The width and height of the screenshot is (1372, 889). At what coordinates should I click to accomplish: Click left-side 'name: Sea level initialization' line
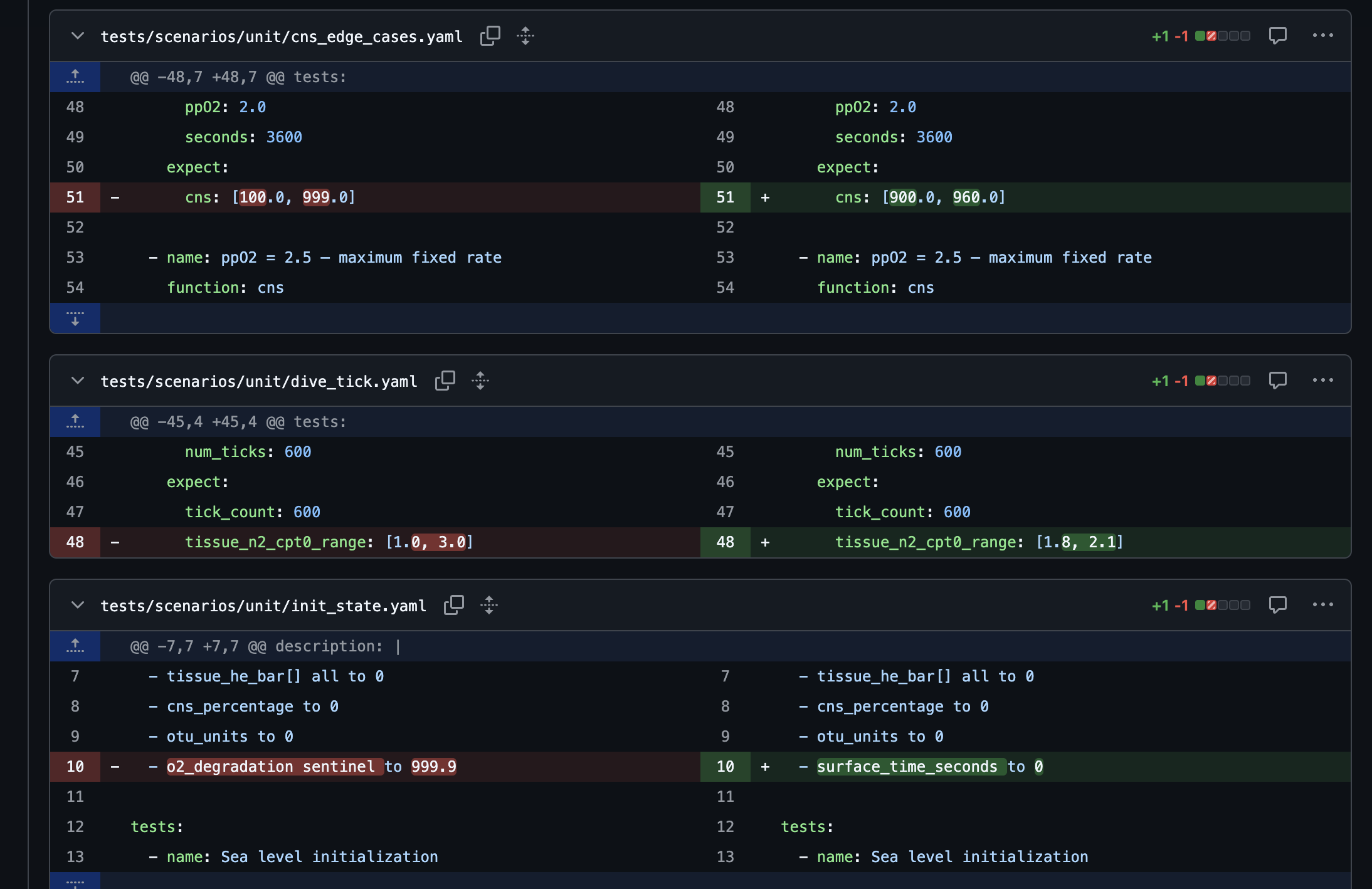[x=400, y=857]
